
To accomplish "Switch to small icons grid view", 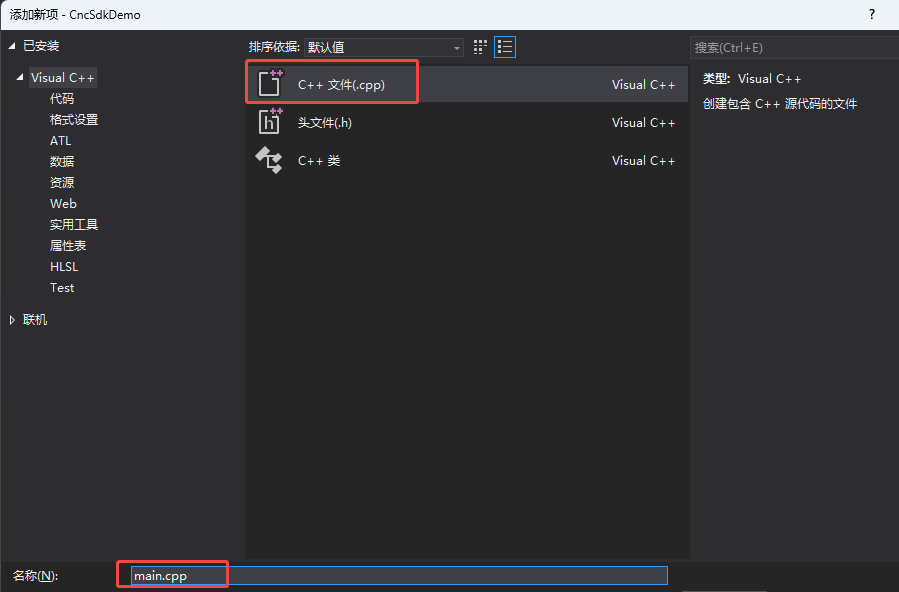I will tap(480, 47).
